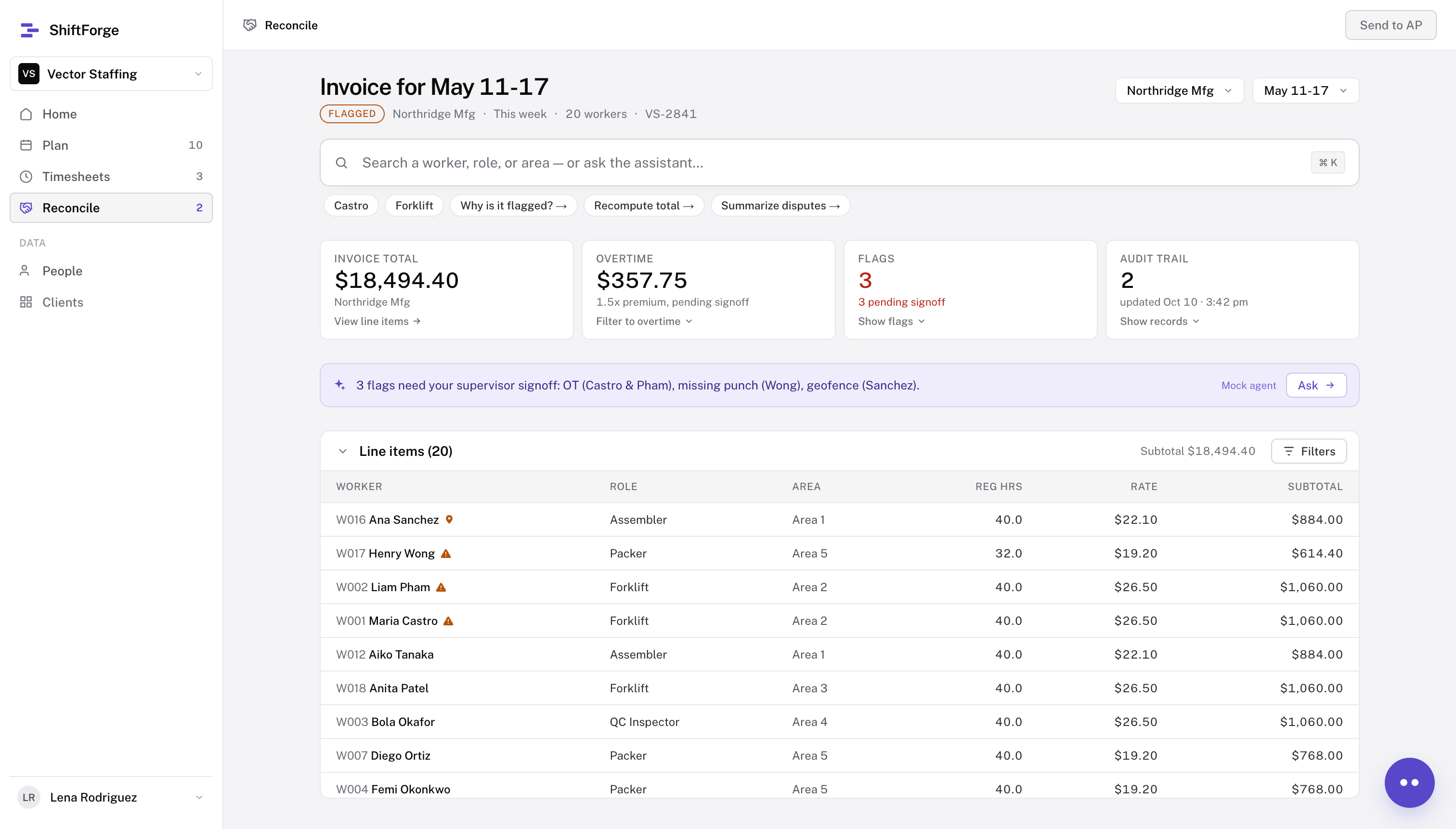Click the QC Inspector role cell
Image resolution: width=1456 pixels, height=829 pixels.
(x=644, y=722)
